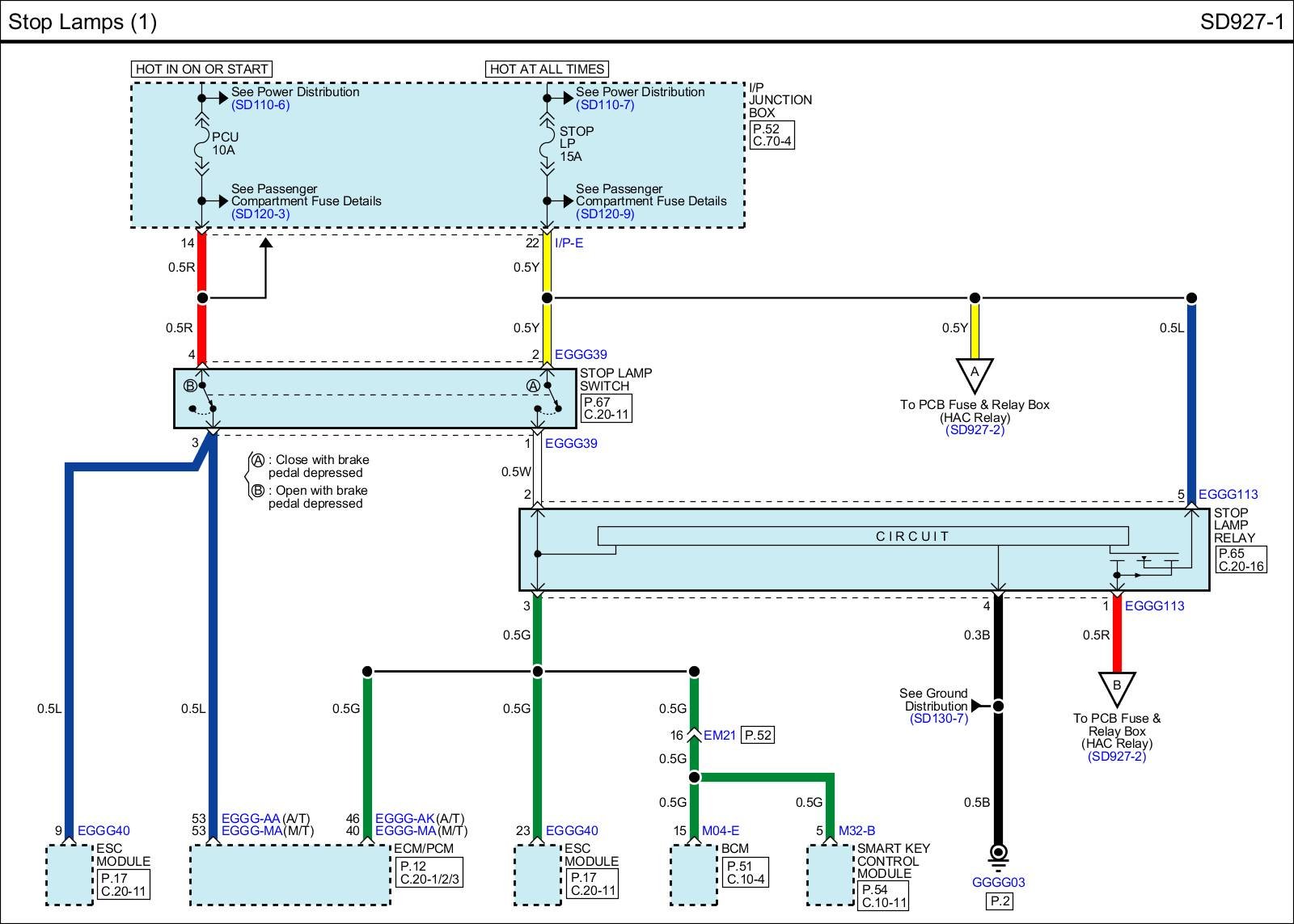Click the Smart Key Control Module box
Viewport: 1294px width, 924px height.
tap(830, 875)
